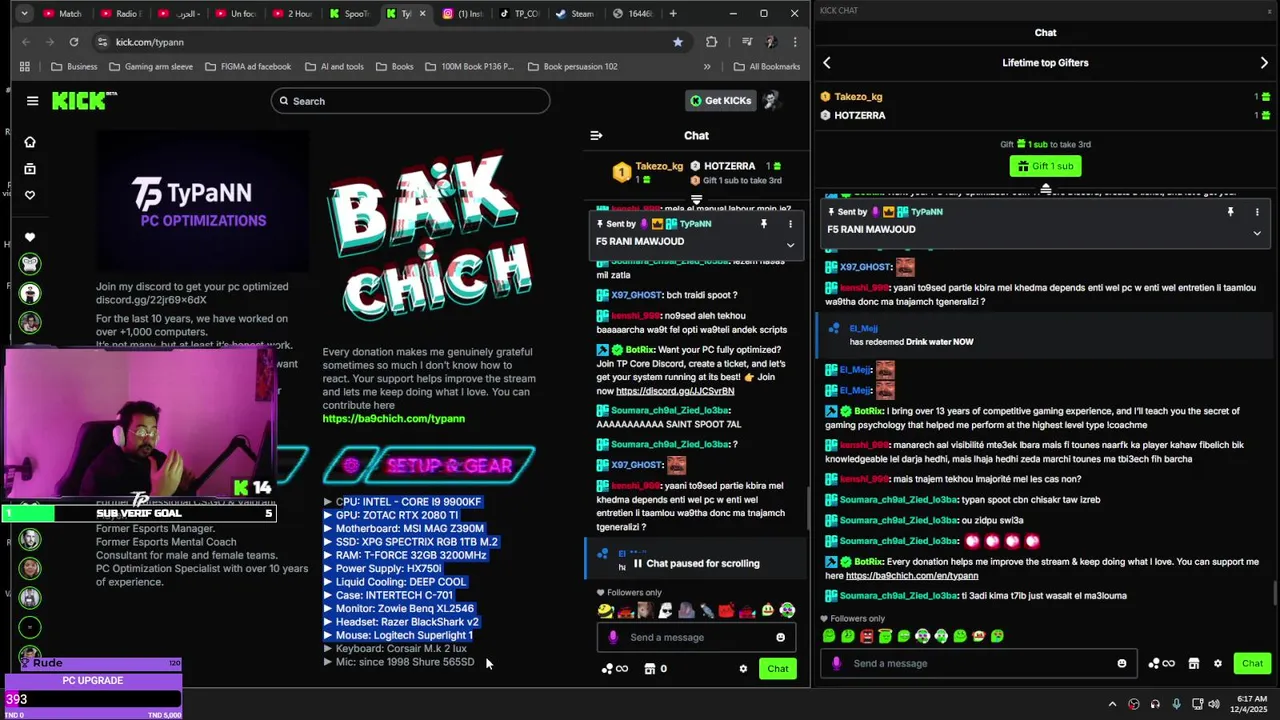This screenshot has width=1280, height=720.
Task: Expand pinned message chevron in browser chat
Action: [x=790, y=244]
